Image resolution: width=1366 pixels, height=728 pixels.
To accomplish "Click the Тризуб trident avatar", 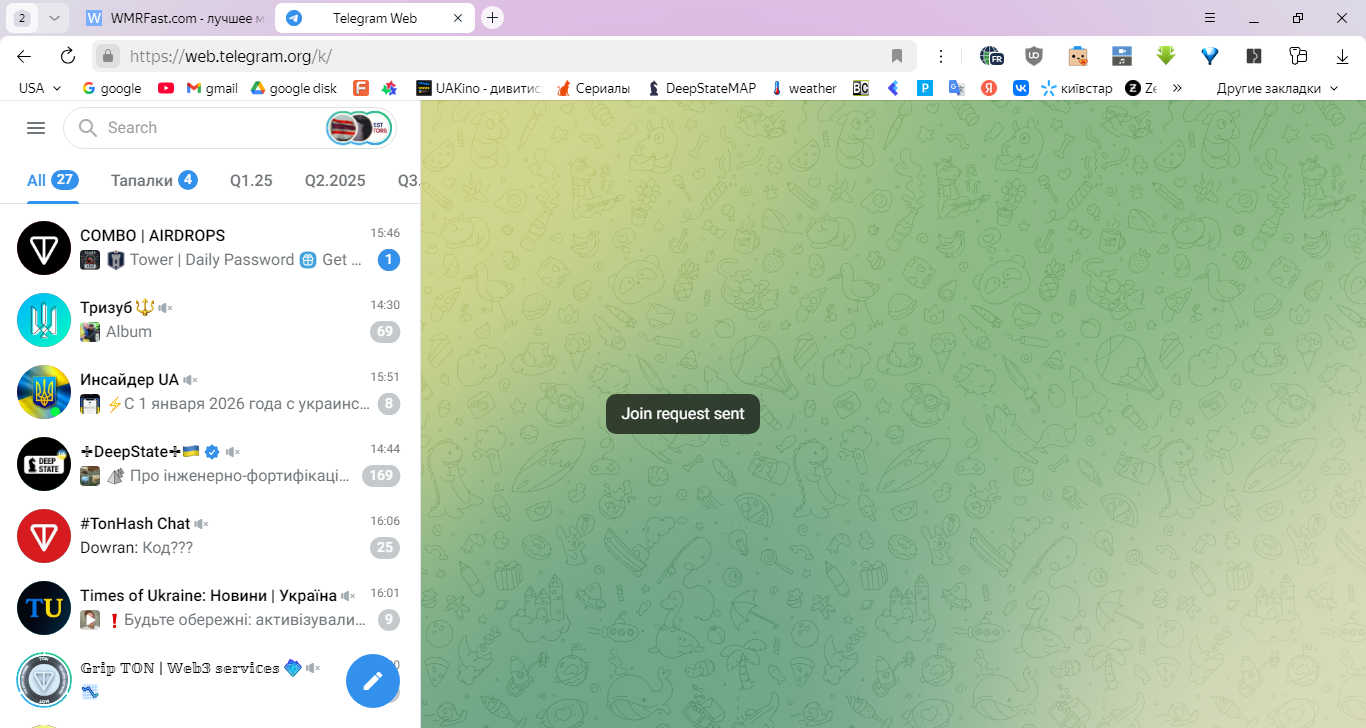I will (44, 320).
